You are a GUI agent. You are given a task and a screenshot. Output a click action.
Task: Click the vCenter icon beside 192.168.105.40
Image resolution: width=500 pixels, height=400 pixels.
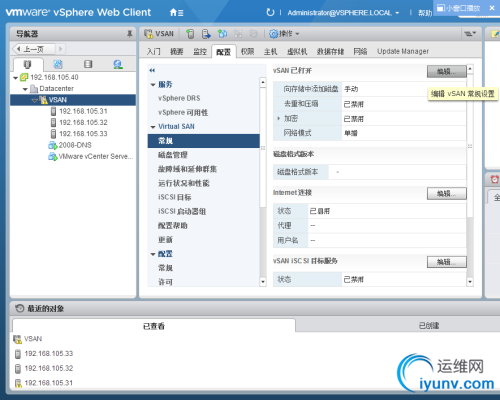pos(24,77)
